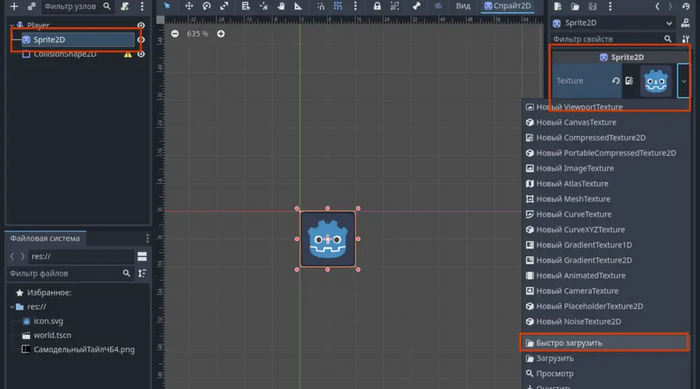The image size is (700, 389).
Task: Open filesystem dock three-dot options
Action: pyautogui.click(x=147, y=238)
